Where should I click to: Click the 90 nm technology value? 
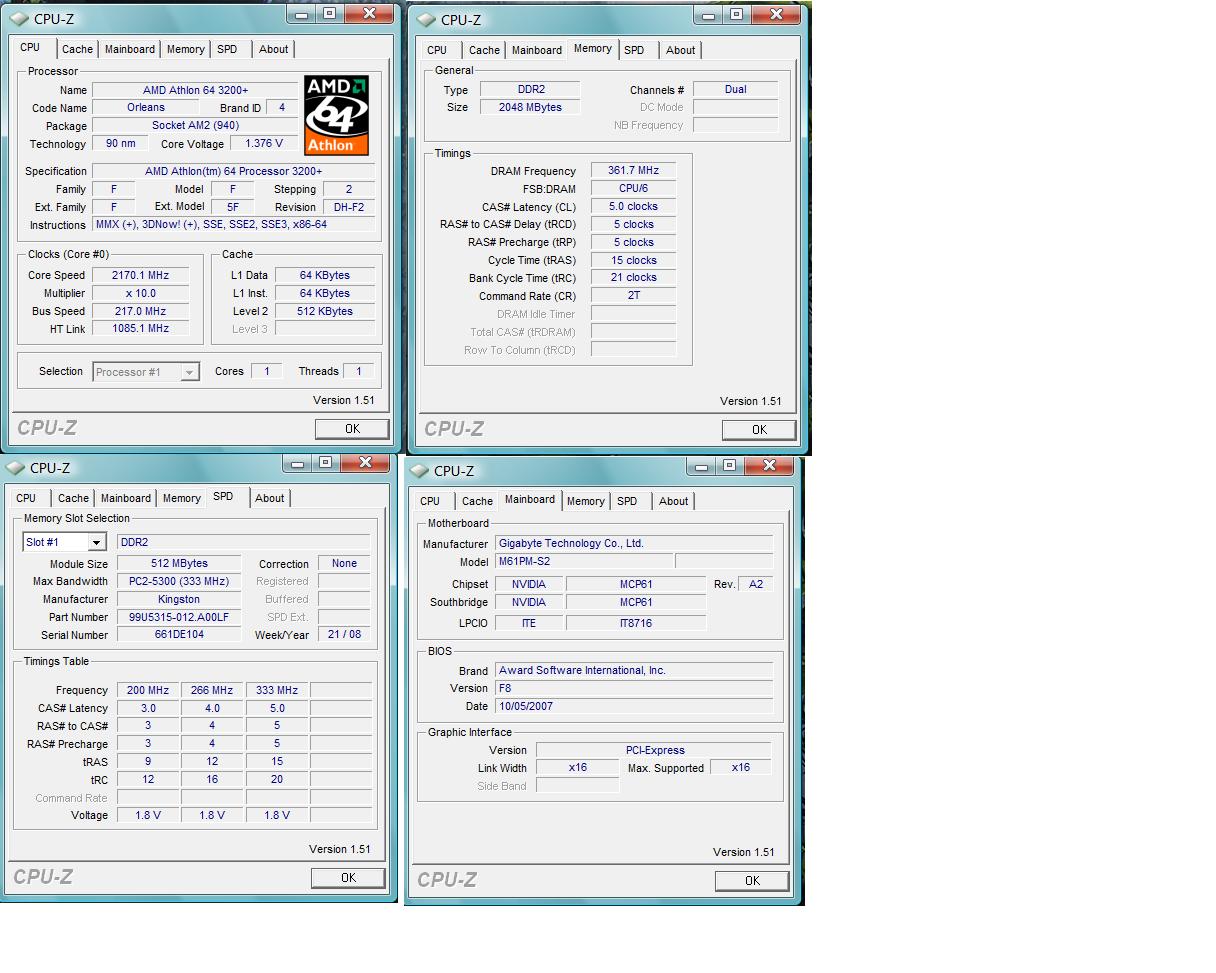120,143
